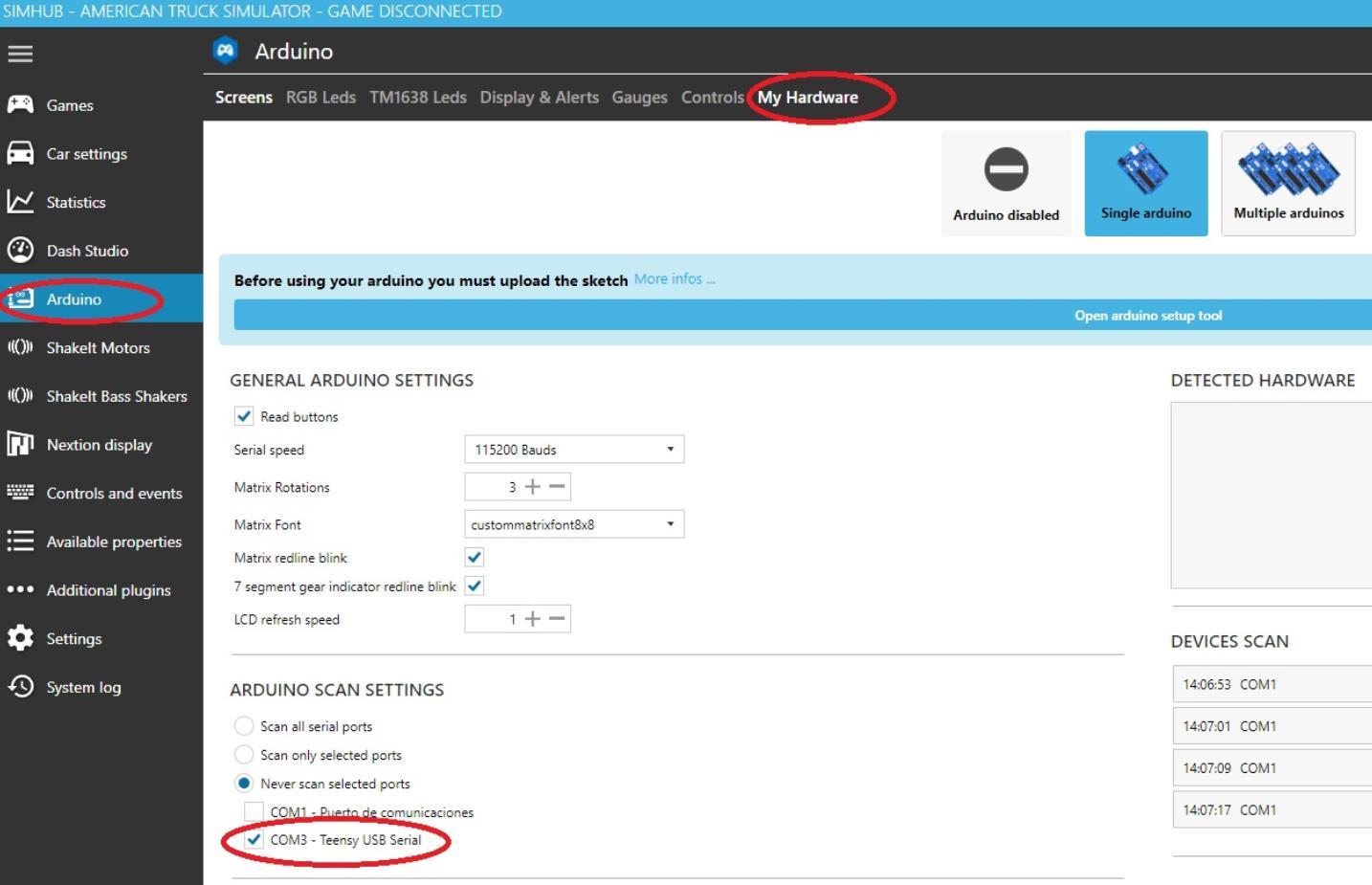Open Games via gamepad icon
This screenshot has height=885, width=1372.
[x=20, y=104]
